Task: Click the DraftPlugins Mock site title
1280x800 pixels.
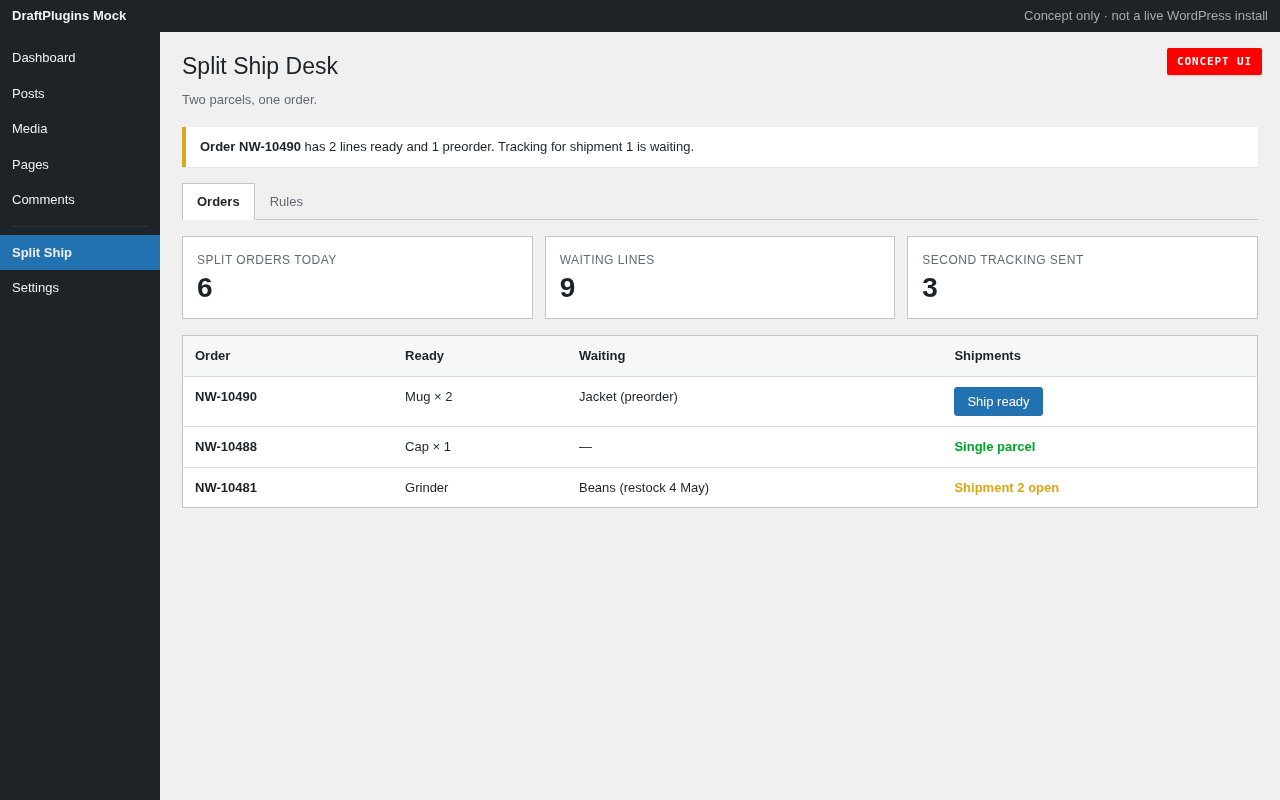Action: [69, 16]
